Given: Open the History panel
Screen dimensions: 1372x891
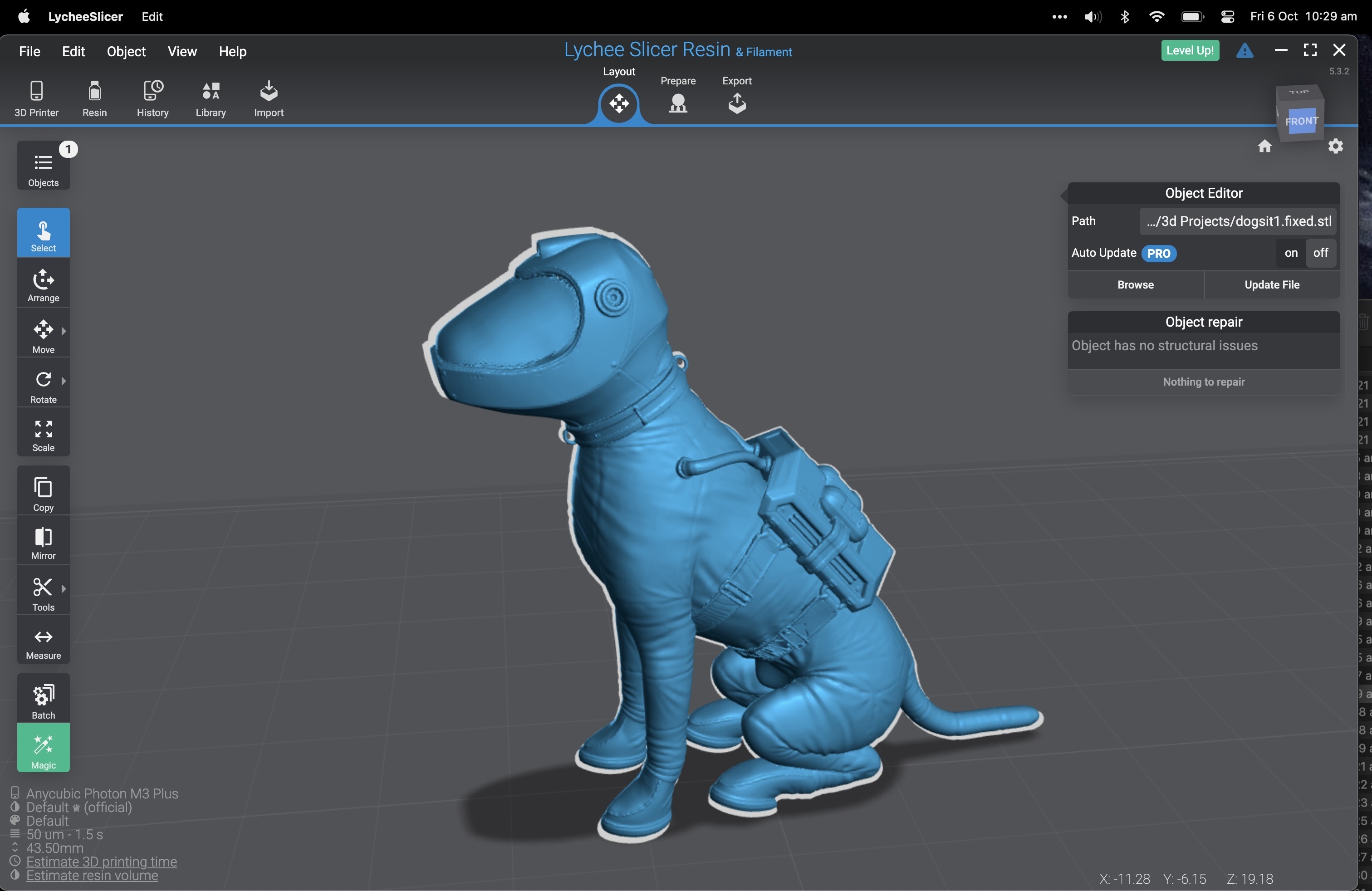Looking at the screenshot, I should [x=153, y=99].
